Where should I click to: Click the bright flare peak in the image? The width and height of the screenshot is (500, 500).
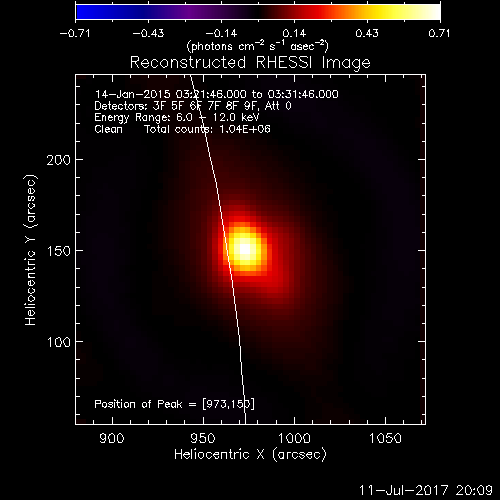point(245,249)
